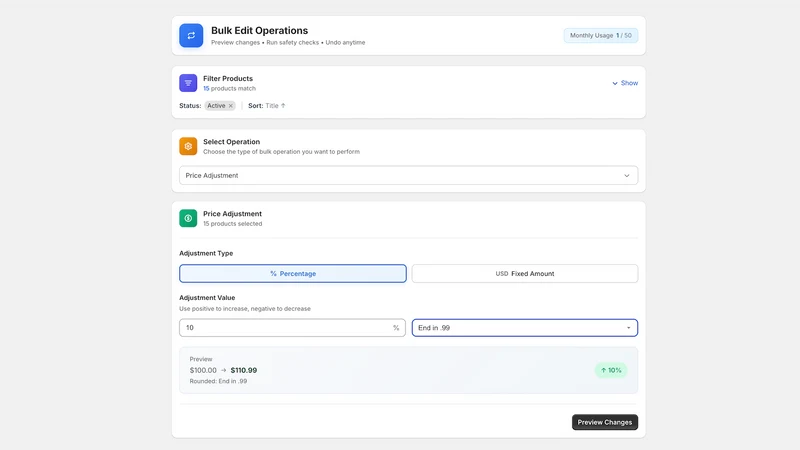Click the Preview Changes button

pyautogui.click(x=605, y=422)
